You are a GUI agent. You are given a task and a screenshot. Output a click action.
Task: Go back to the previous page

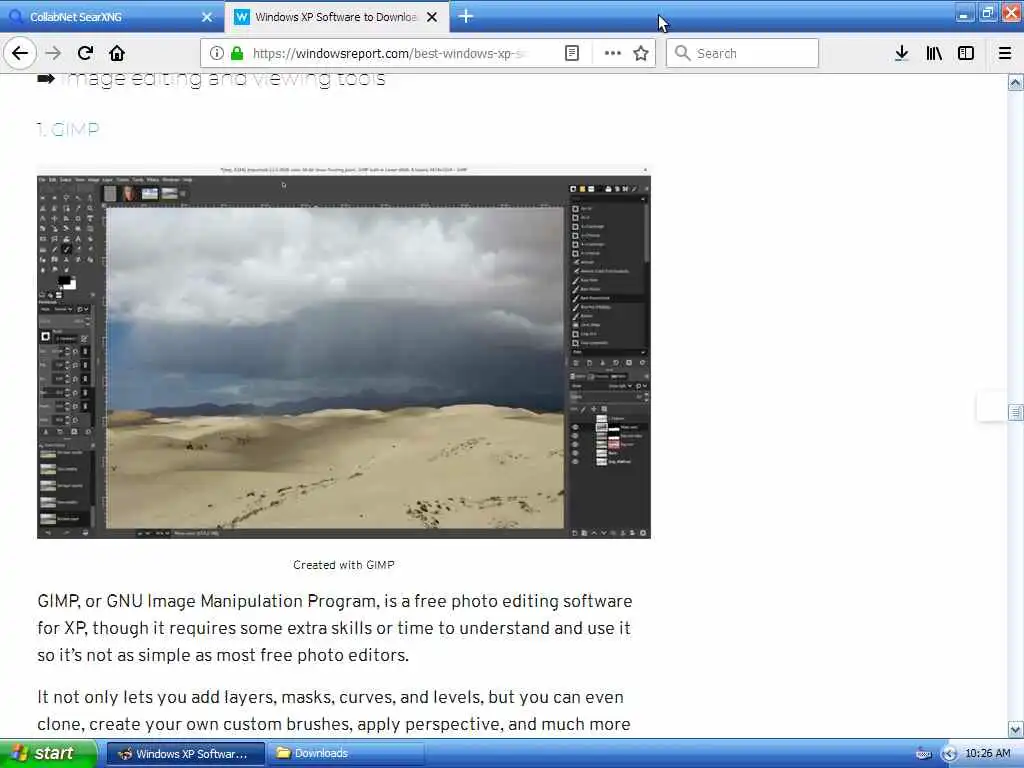pos(20,53)
